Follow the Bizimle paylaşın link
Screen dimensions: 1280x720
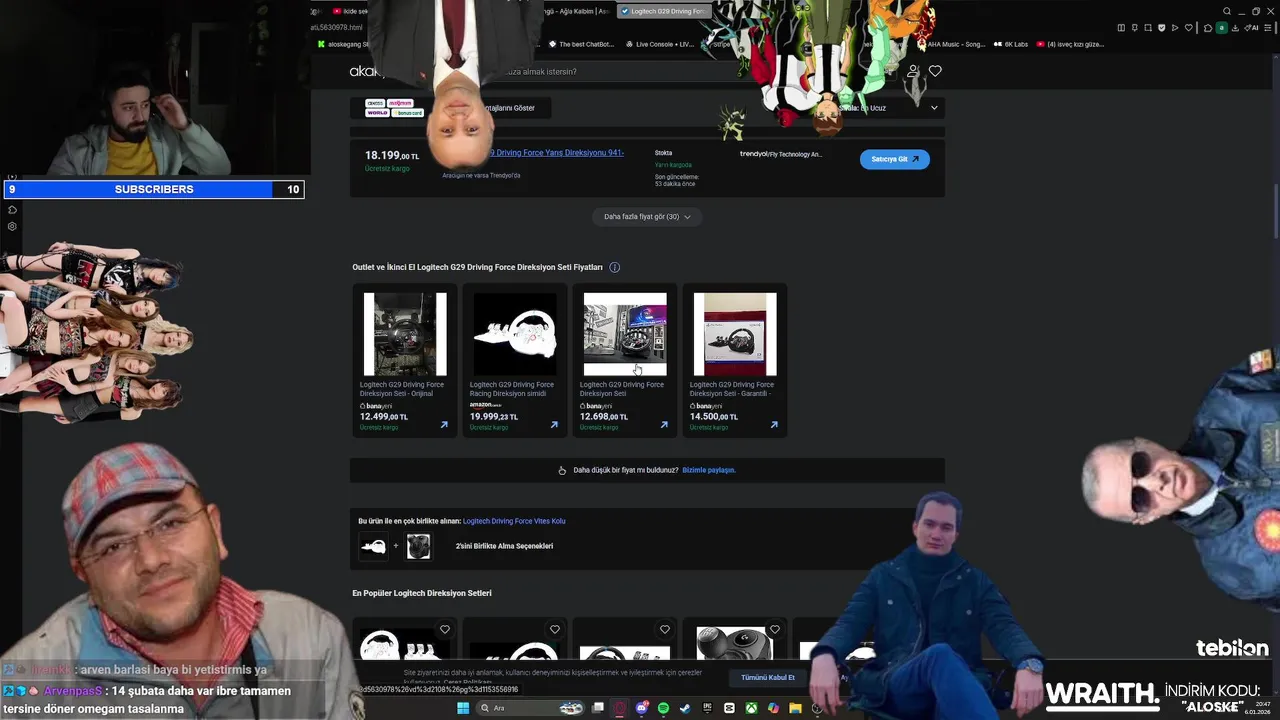point(709,470)
